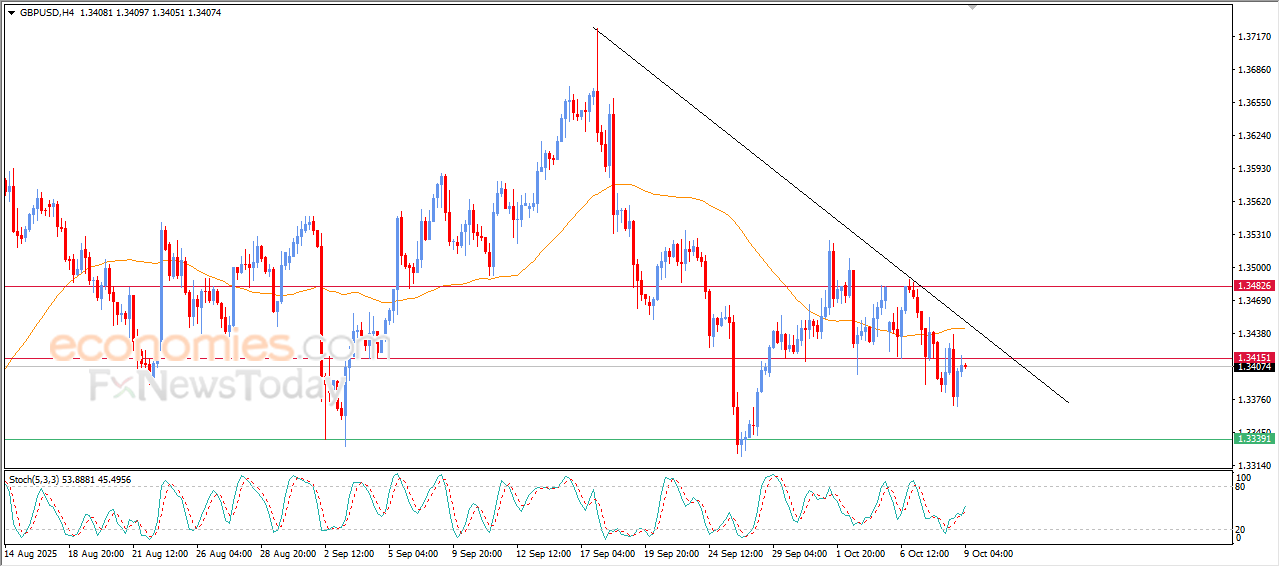Click the 14 Aug 2025 date label

(32, 553)
